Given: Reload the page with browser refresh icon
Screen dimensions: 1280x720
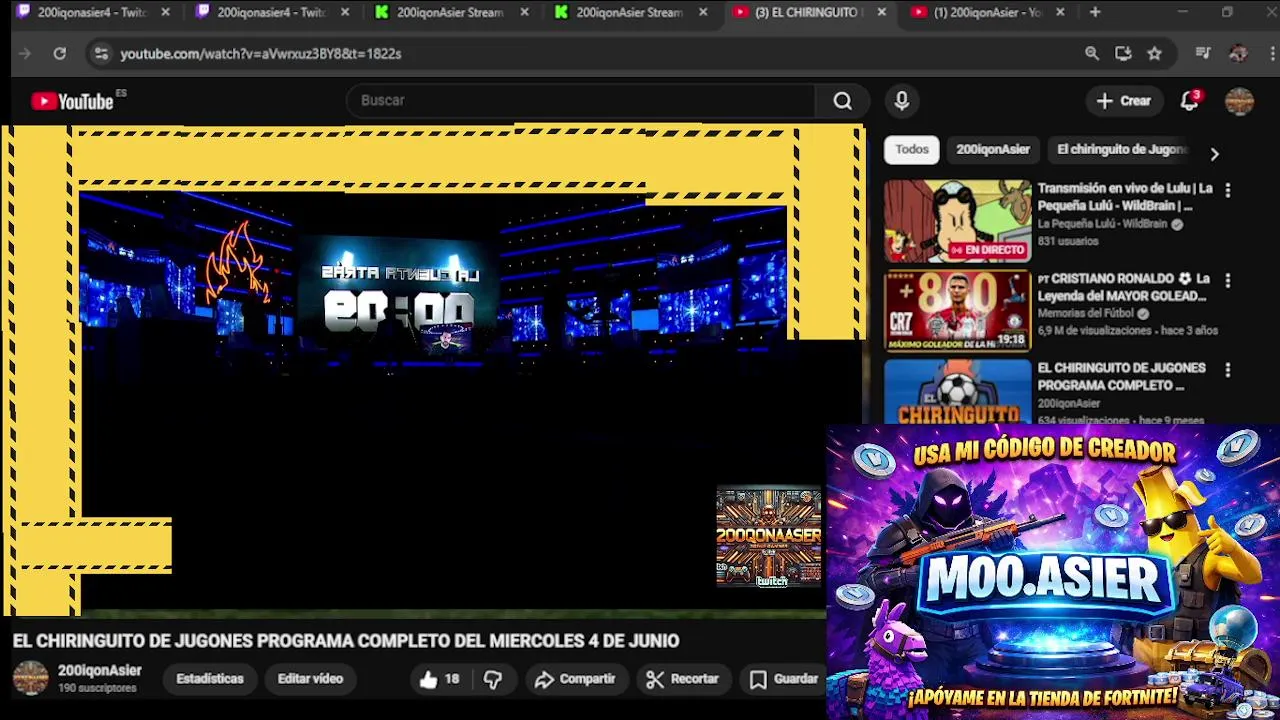Looking at the screenshot, I should click(60, 54).
